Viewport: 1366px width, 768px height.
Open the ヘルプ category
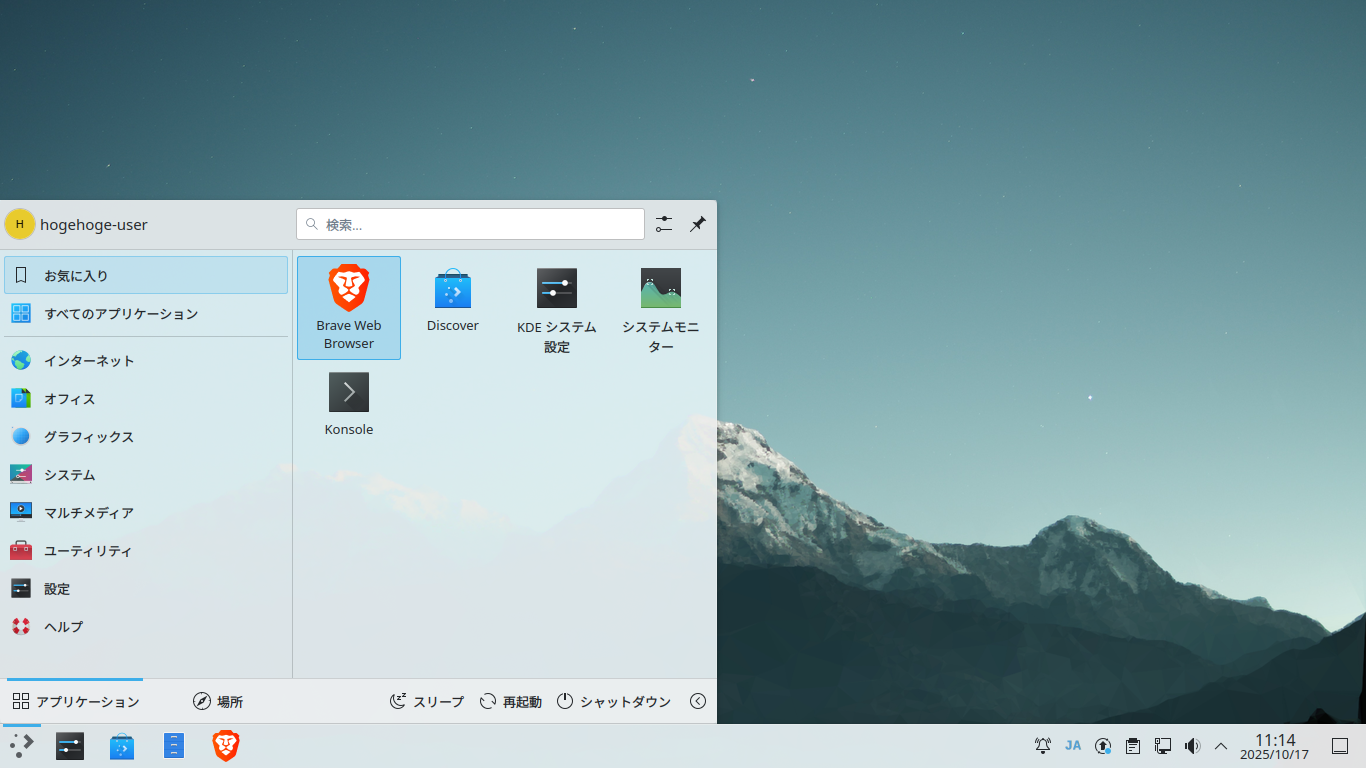[x=146, y=627]
